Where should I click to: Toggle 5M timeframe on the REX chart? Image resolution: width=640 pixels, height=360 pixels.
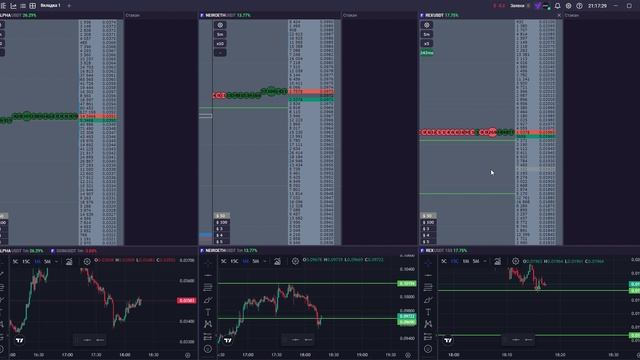476,261
